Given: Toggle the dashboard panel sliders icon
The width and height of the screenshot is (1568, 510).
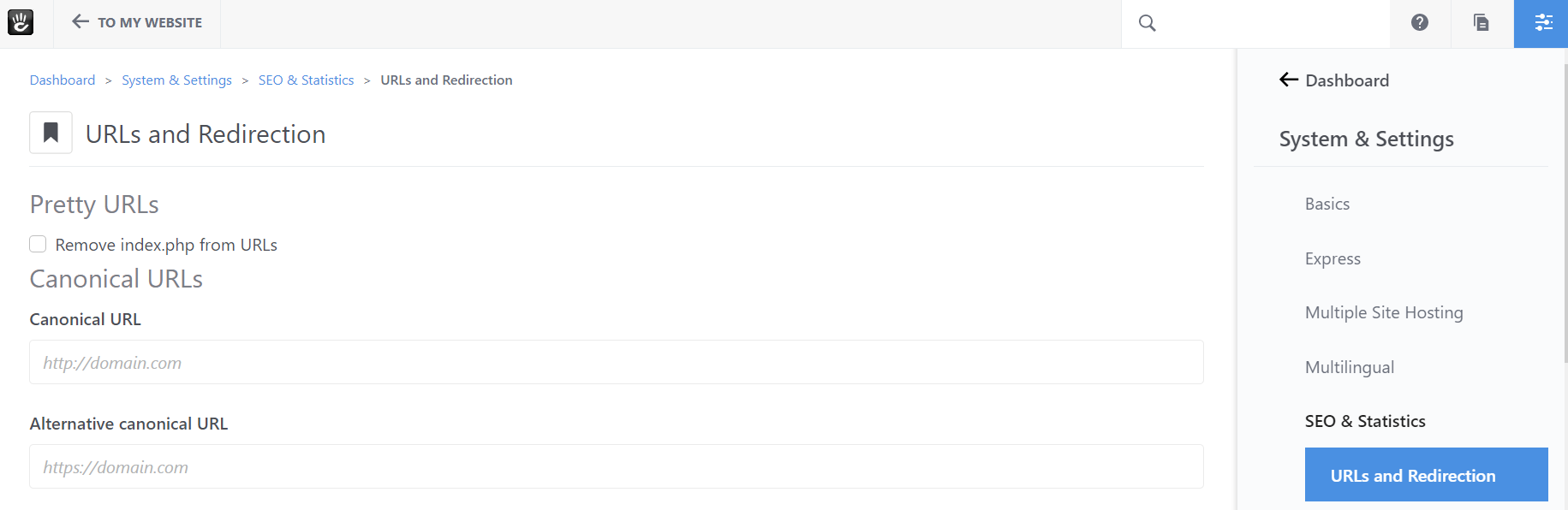Looking at the screenshot, I should coord(1543,22).
